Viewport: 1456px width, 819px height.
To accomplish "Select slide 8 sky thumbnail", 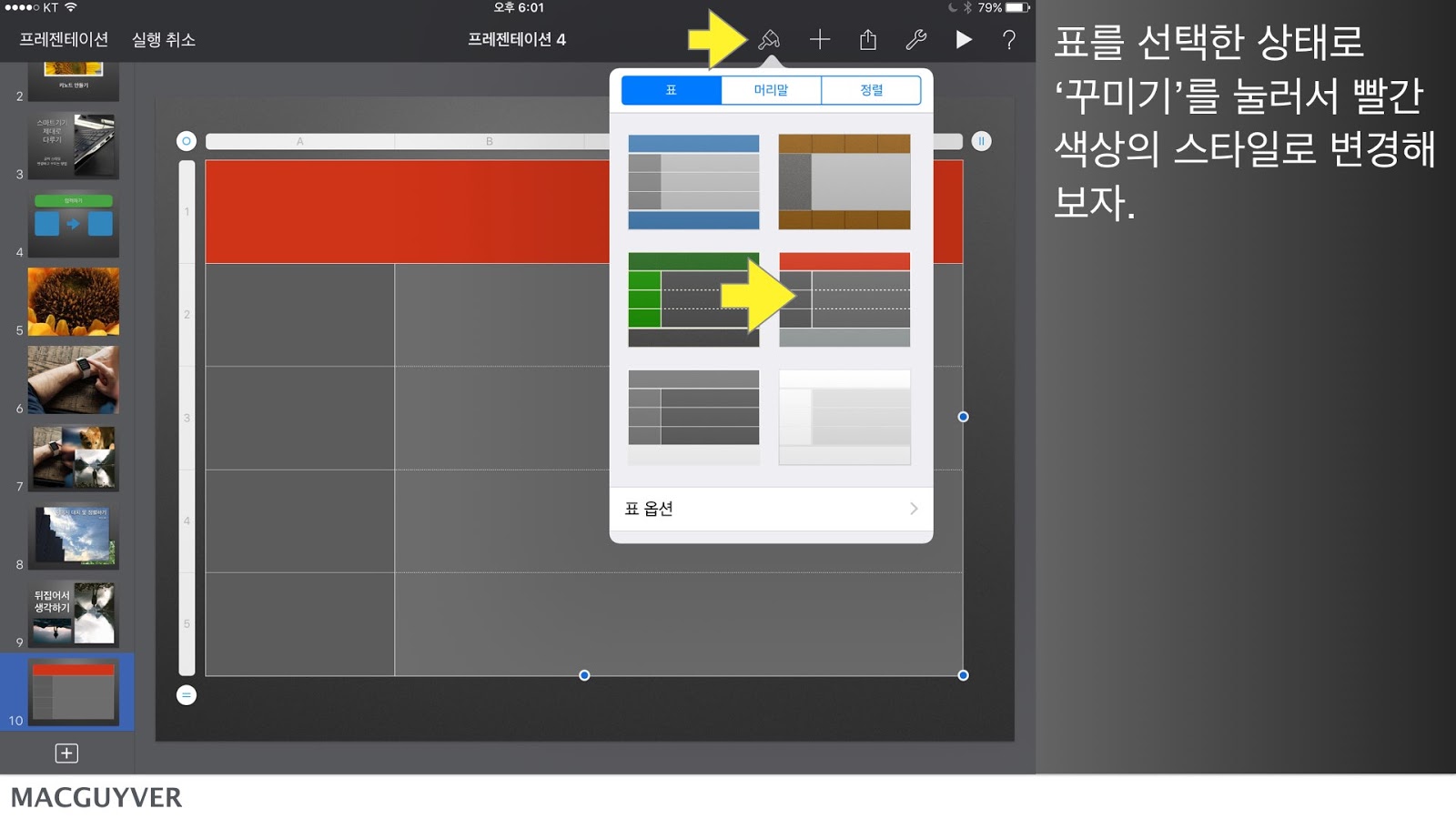I will click(x=74, y=537).
